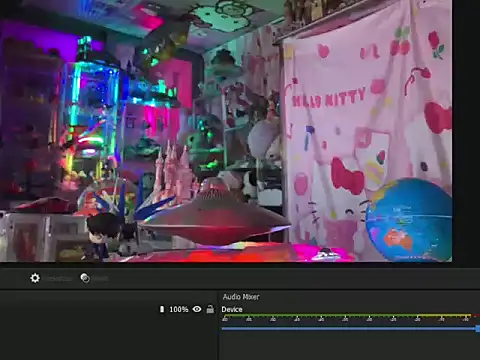Click the green section of the Device level meter
Image resolution: width=480 pixels, height=360 pixels.
point(320,315)
